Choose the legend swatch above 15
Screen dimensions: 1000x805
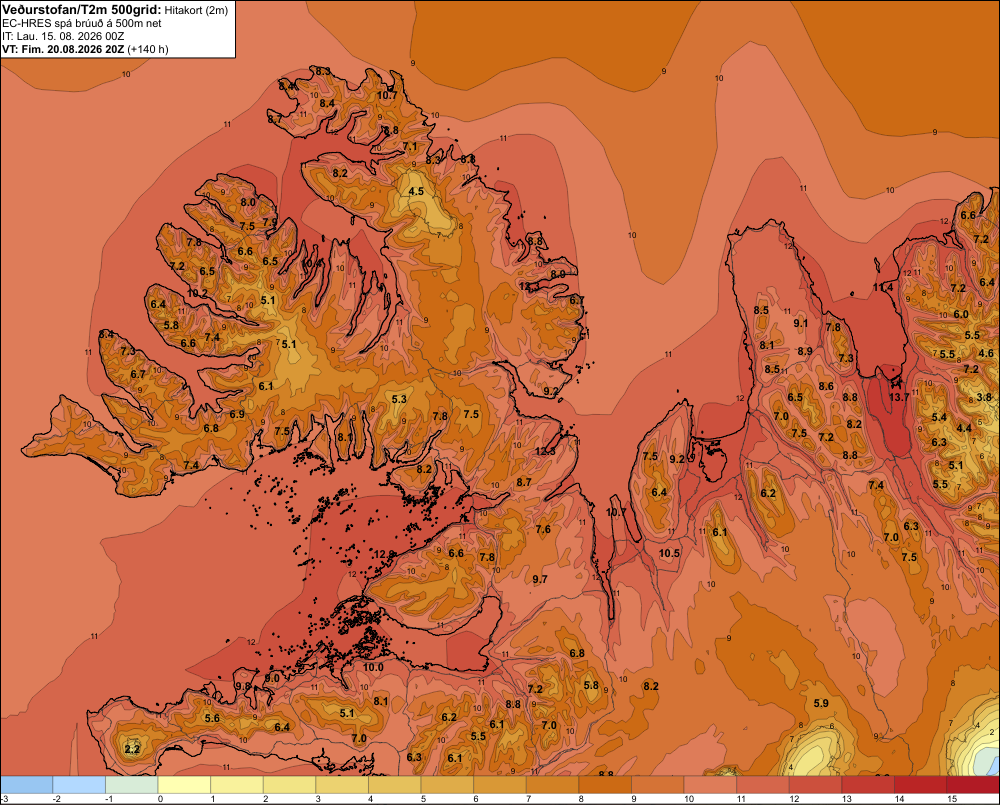tap(973, 785)
